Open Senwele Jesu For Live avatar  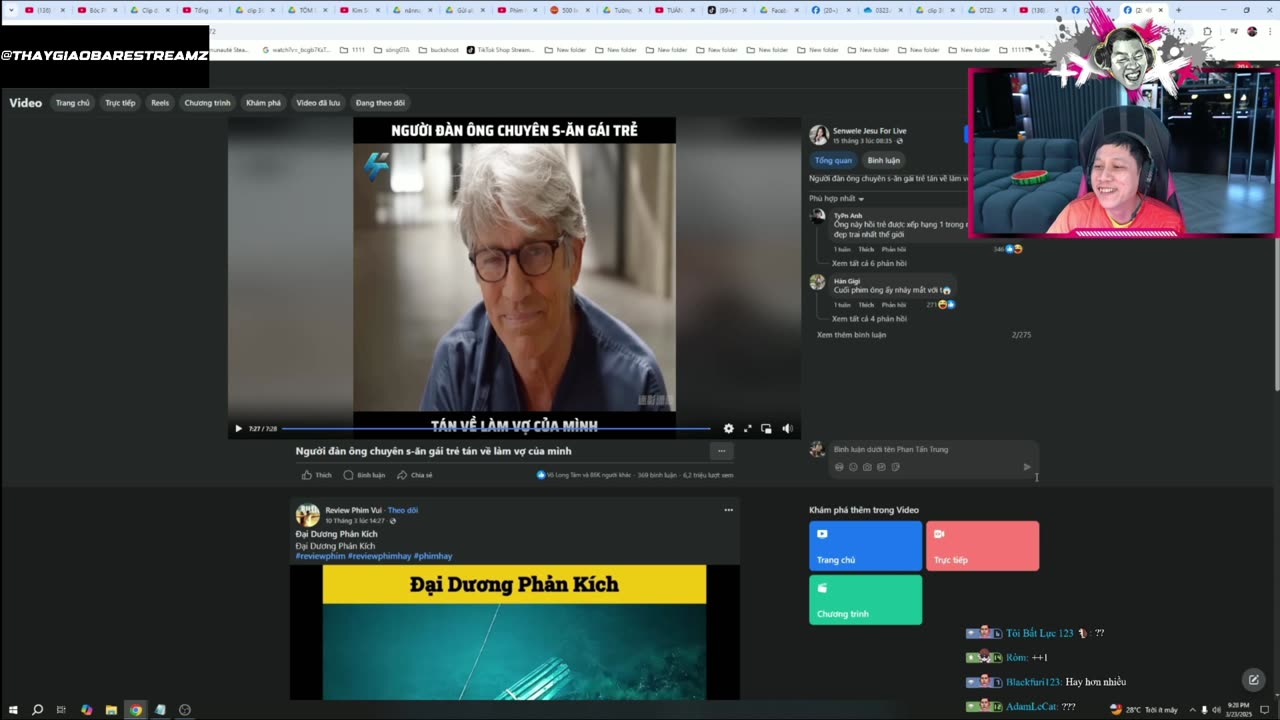819,135
